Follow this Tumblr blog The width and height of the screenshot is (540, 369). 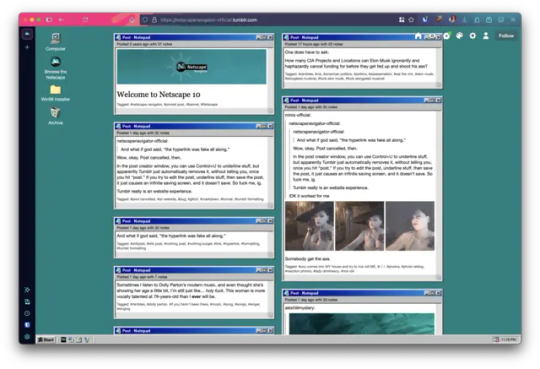pyautogui.click(x=506, y=36)
